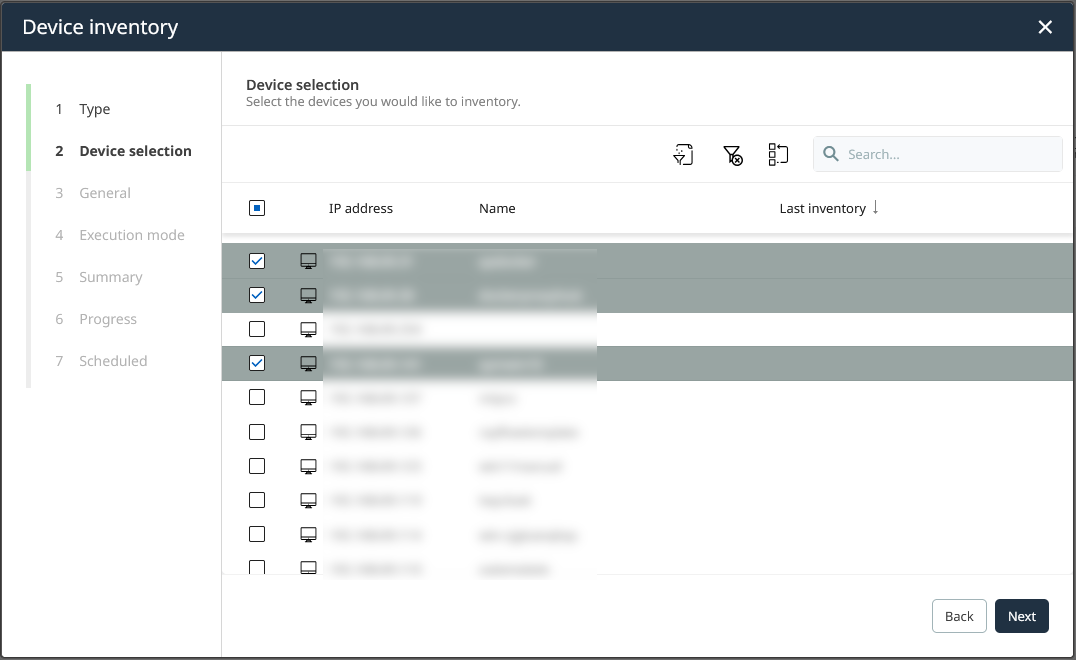Click the sort arrow beside Last inventory

click(x=876, y=208)
